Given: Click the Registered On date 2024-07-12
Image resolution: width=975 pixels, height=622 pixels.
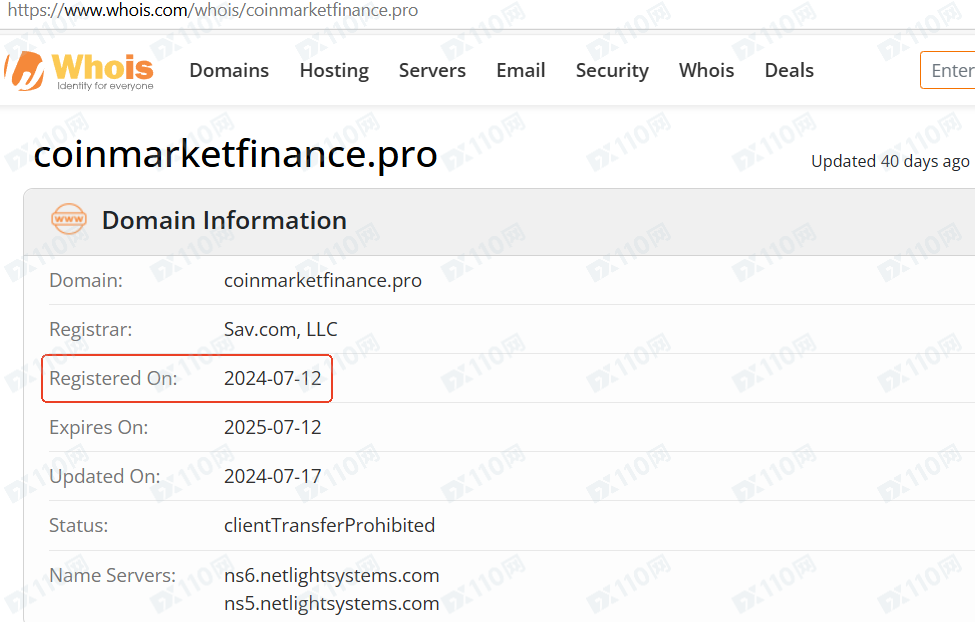Looking at the screenshot, I should tap(272, 378).
